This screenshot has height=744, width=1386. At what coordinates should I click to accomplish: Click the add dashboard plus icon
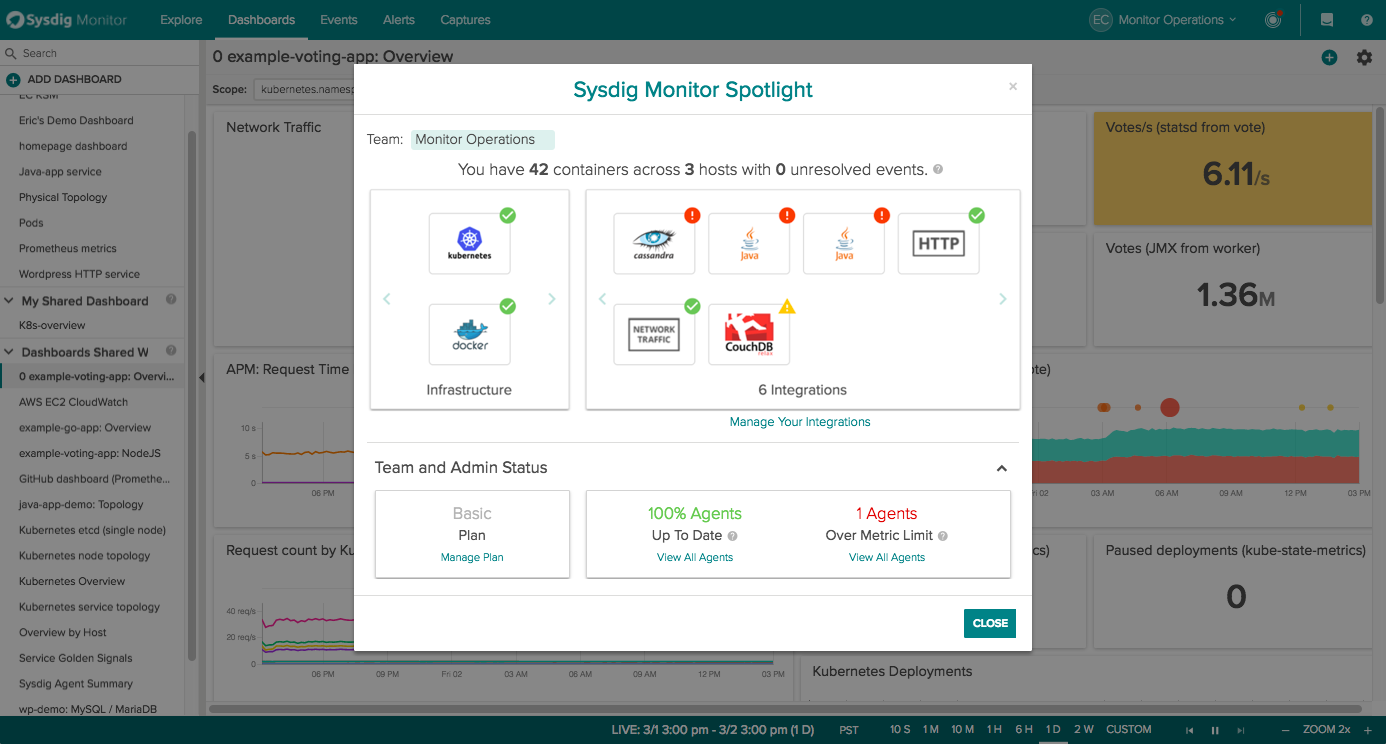pyautogui.click(x=1329, y=58)
